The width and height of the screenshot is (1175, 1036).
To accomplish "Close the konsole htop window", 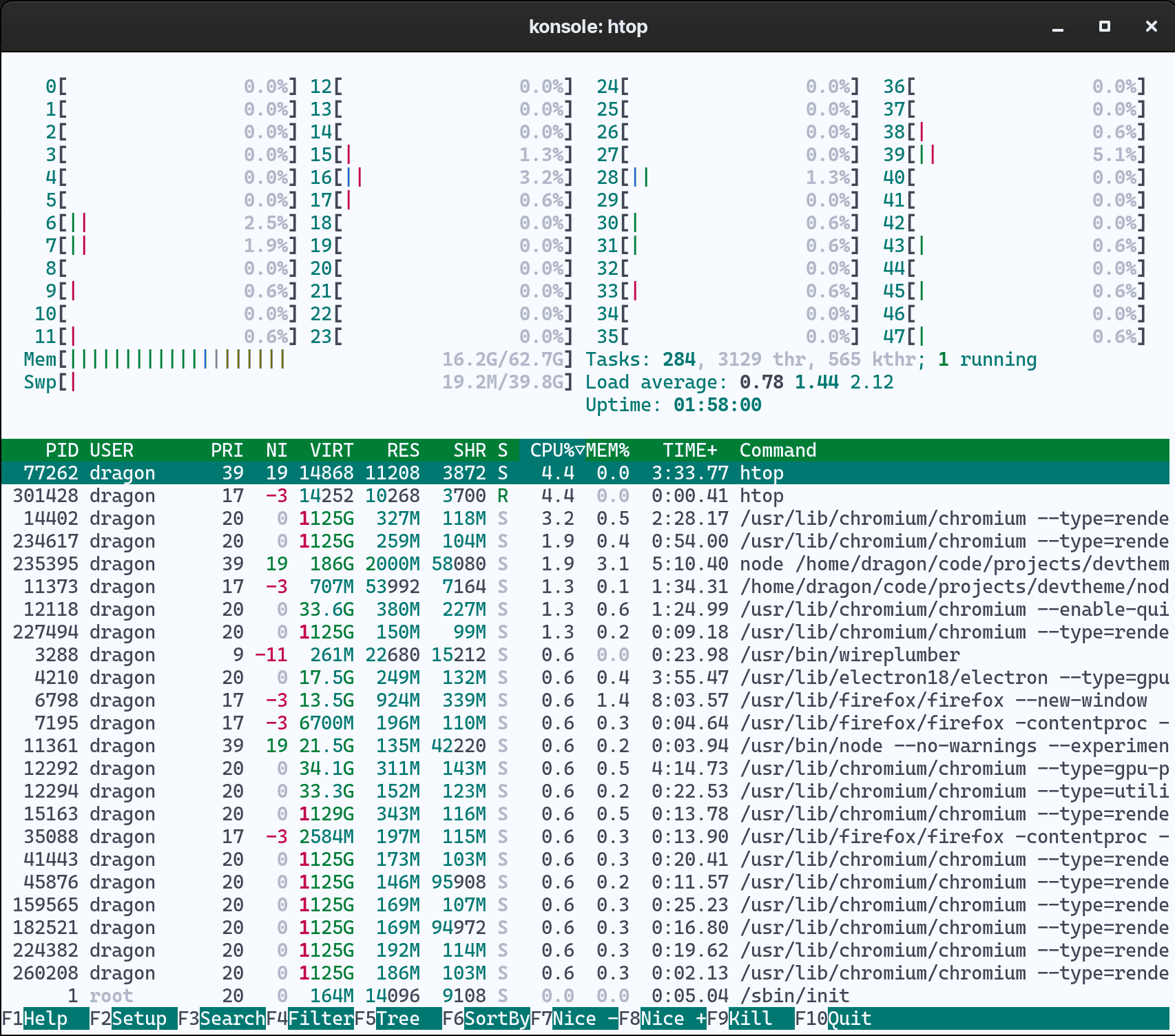I will 1152,27.
